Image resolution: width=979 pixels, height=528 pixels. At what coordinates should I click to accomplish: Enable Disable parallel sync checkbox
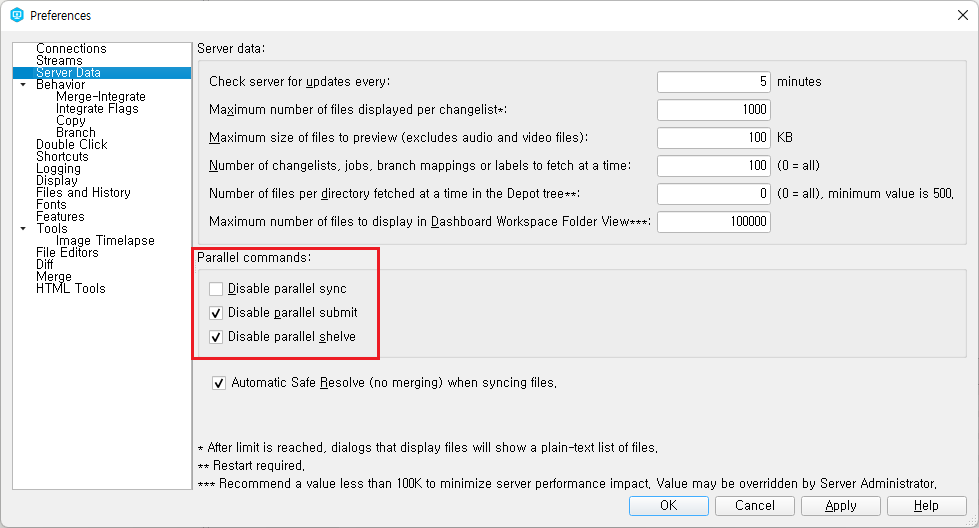[216, 289]
